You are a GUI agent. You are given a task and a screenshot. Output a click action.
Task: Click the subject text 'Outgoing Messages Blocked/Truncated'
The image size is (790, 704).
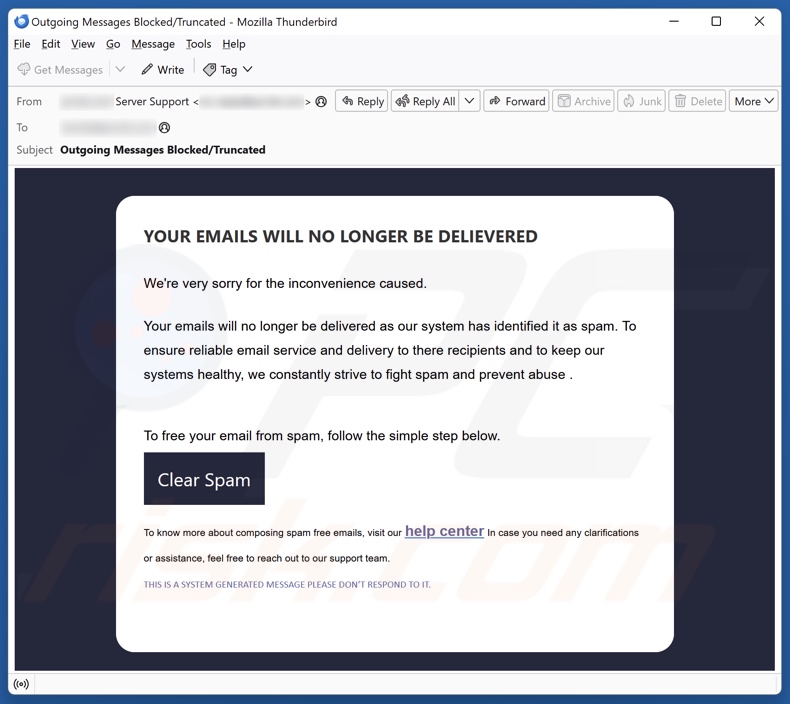coord(163,150)
